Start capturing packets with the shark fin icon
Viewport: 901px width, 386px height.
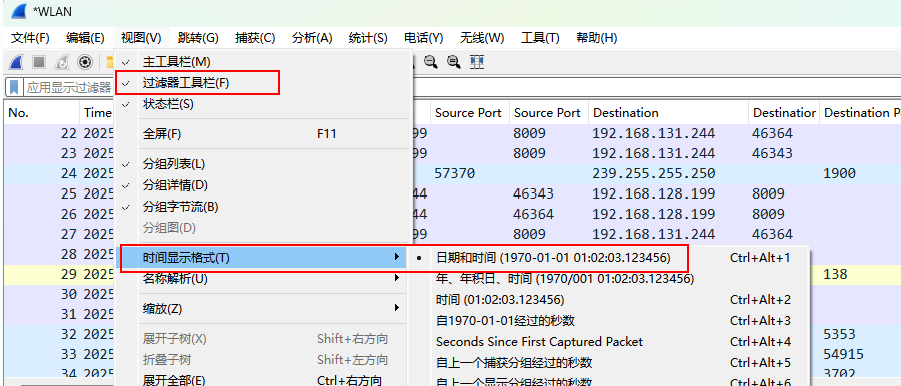coord(16,62)
